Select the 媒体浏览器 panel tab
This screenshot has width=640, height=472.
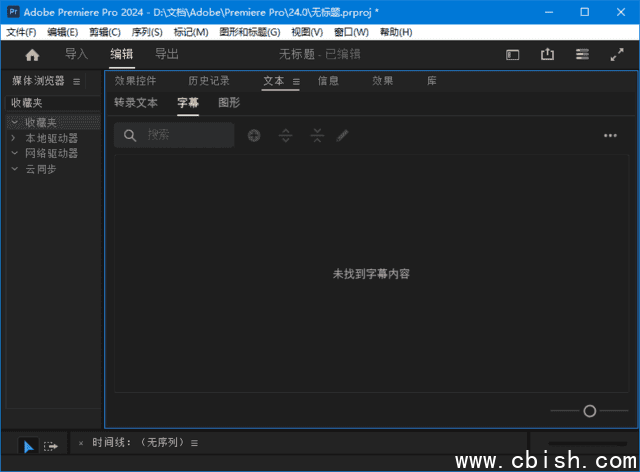tap(38, 81)
